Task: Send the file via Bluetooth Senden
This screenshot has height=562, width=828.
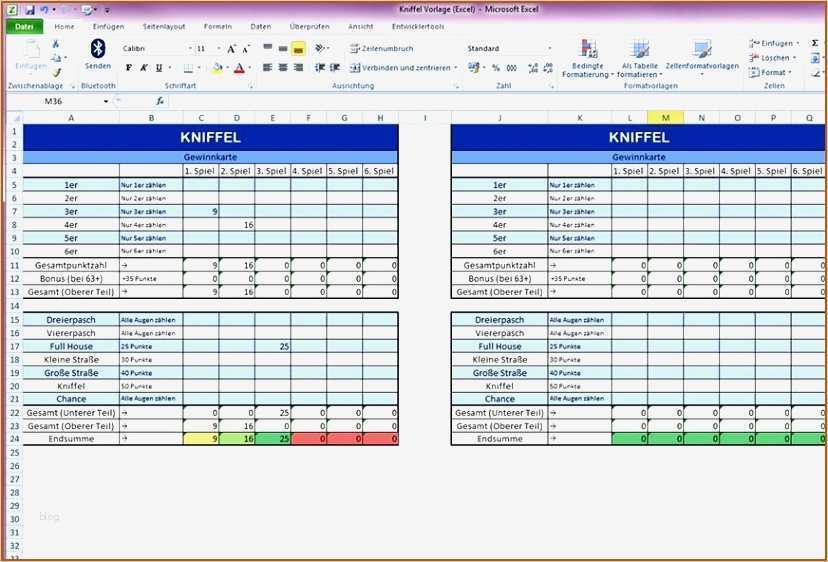Action: [x=98, y=55]
